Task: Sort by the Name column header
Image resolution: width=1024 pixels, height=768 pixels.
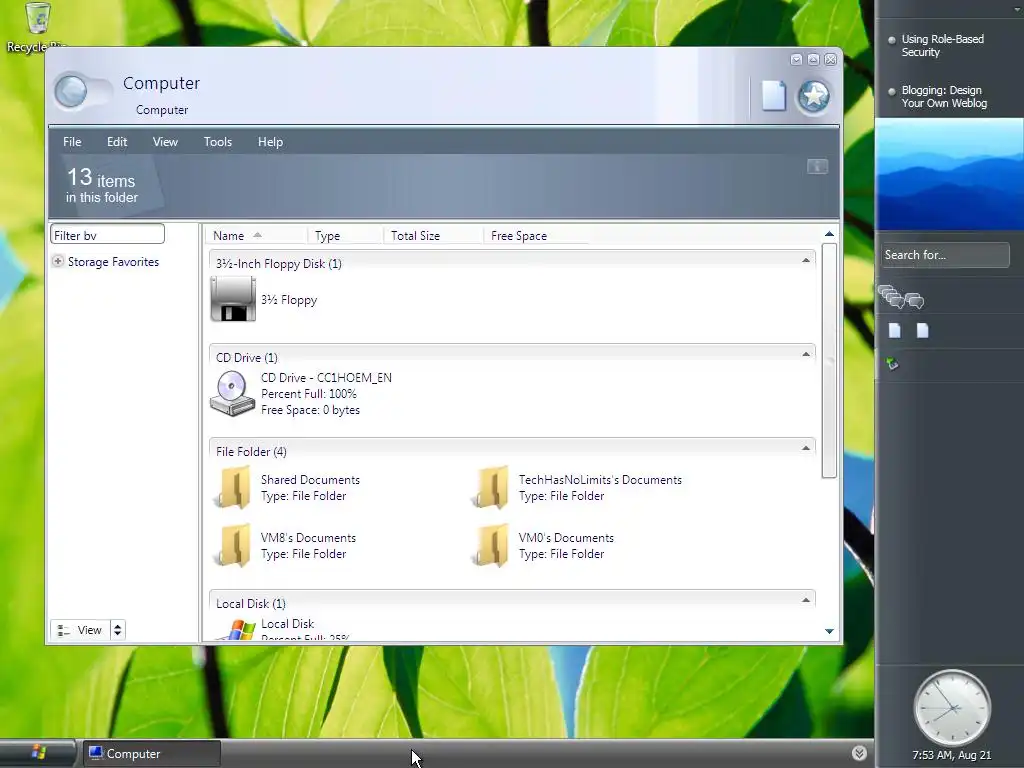Action: (256, 236)
